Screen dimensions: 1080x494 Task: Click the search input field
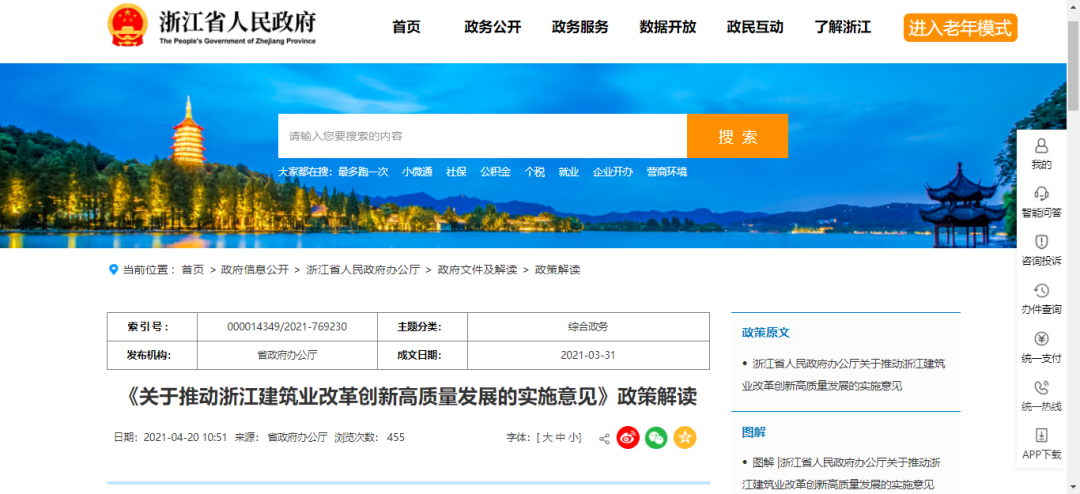pos(482,136)
